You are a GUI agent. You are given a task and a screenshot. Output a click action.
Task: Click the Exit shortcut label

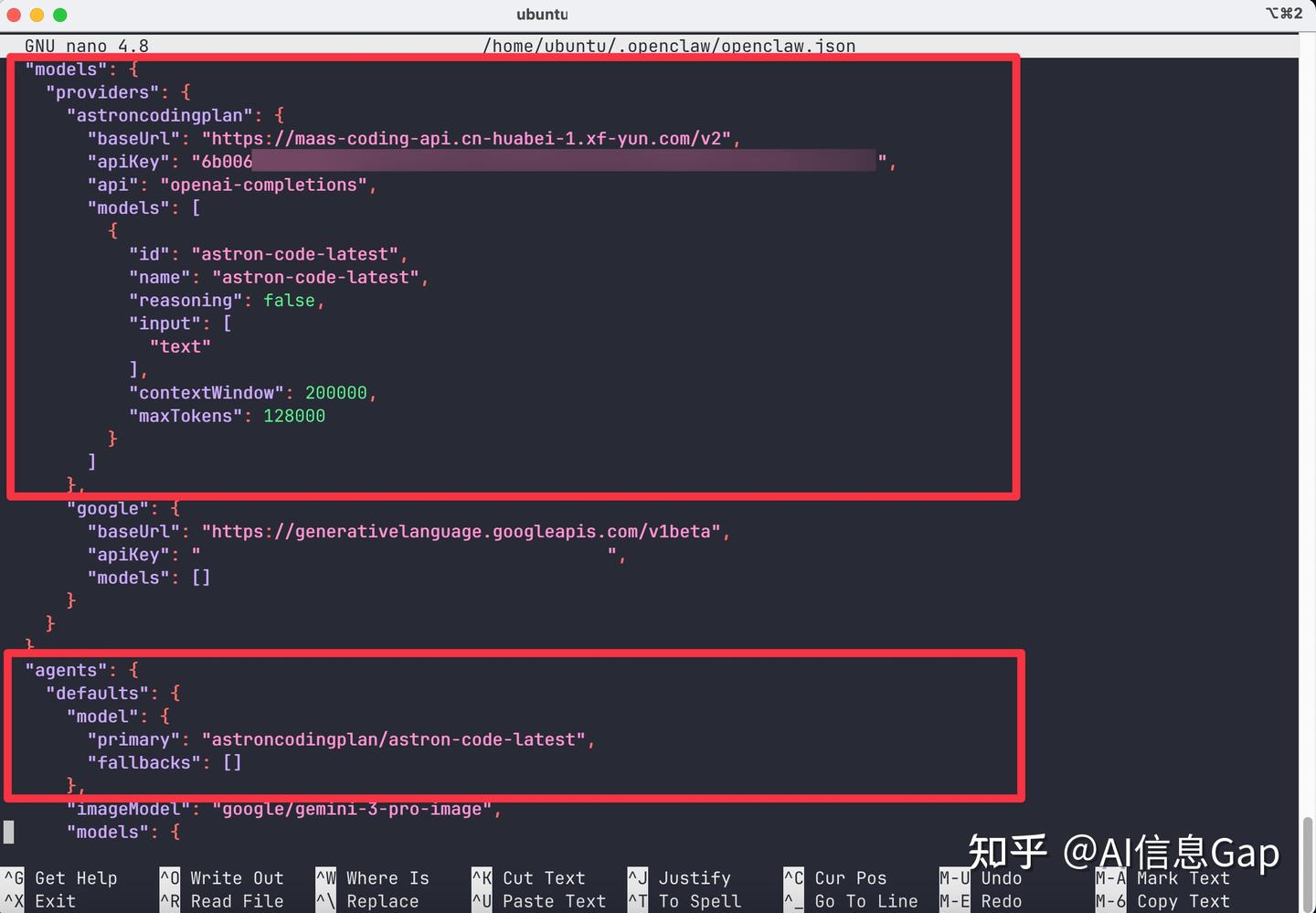(x=55, y=901)
